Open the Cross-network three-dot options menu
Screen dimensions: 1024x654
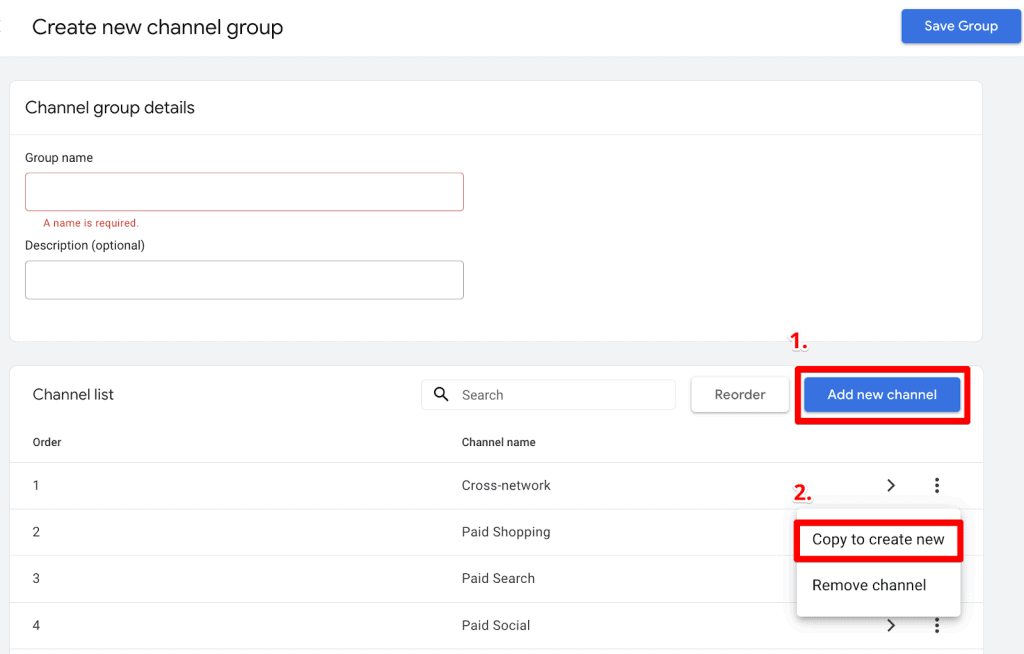(937, 485)
